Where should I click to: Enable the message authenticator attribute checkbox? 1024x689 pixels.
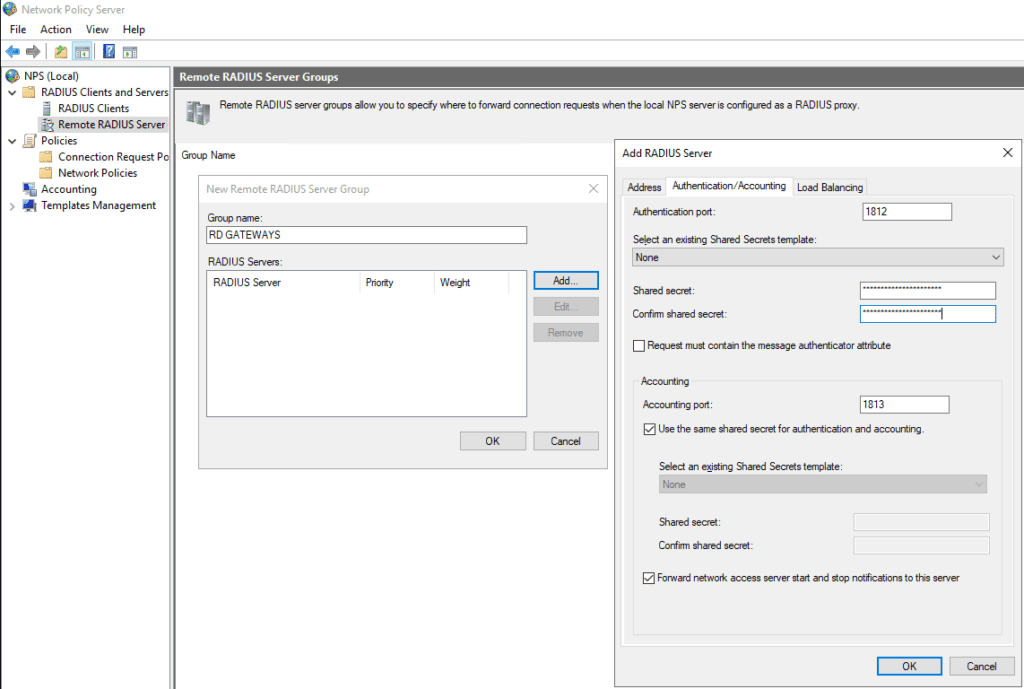coord(639,346)
